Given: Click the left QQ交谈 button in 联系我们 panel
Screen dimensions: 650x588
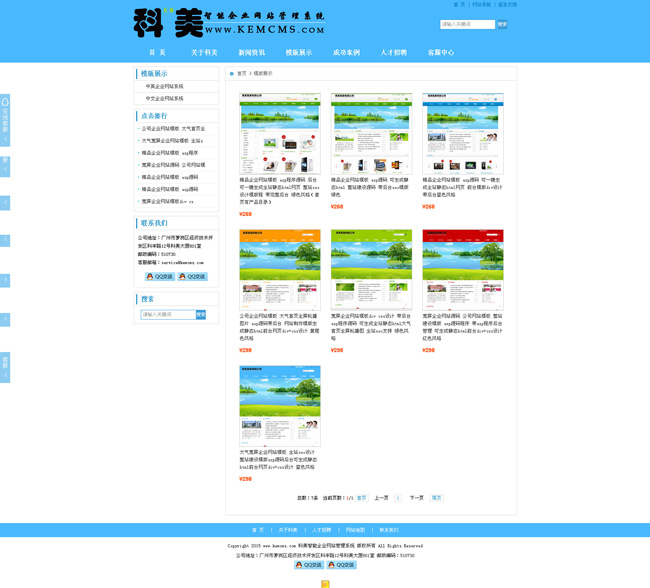Looking at the screenshot, I should (x=160, y=277).
